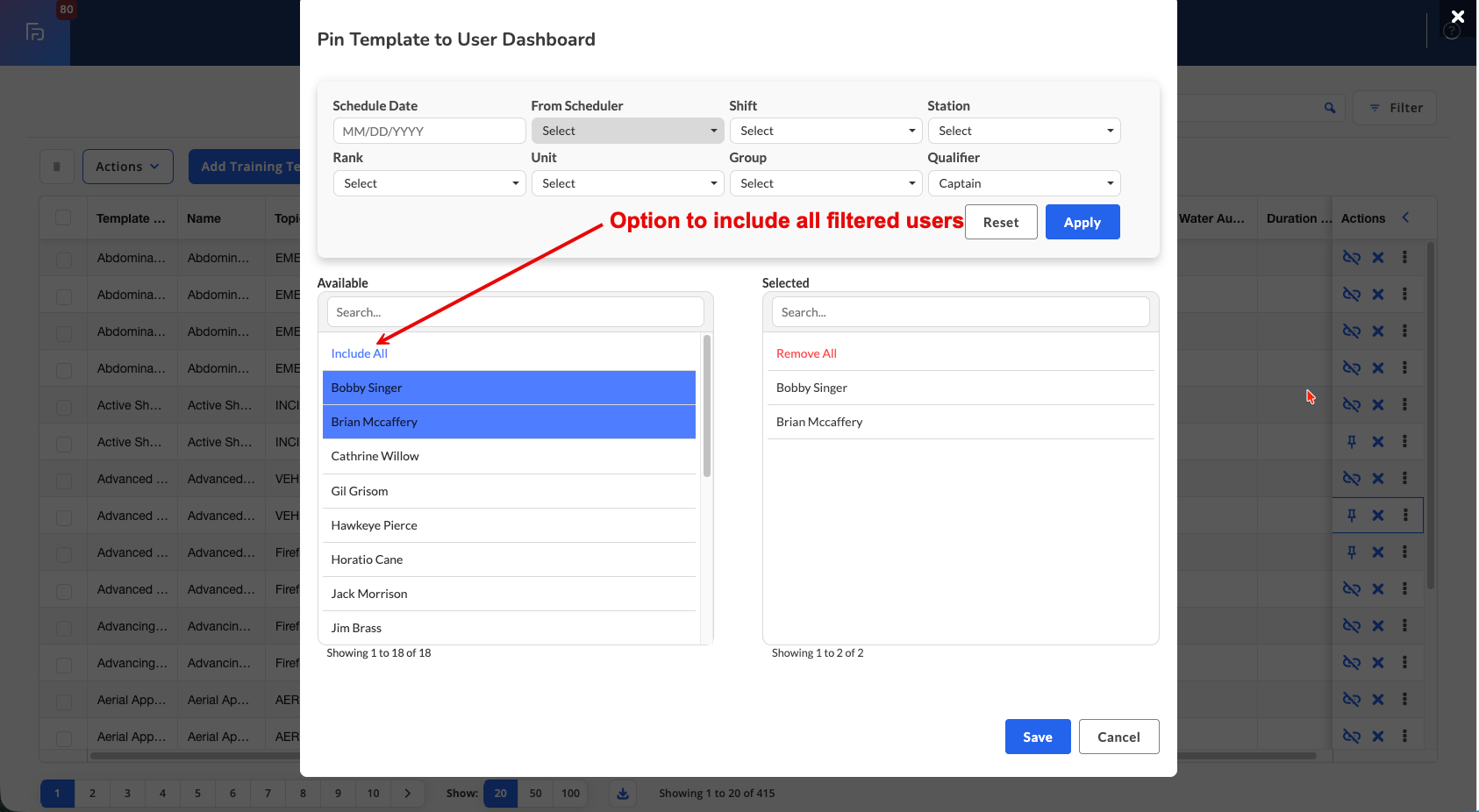Collapse Actions column using the left chevron icon
1479x812 pixels.
(1405, 217)
